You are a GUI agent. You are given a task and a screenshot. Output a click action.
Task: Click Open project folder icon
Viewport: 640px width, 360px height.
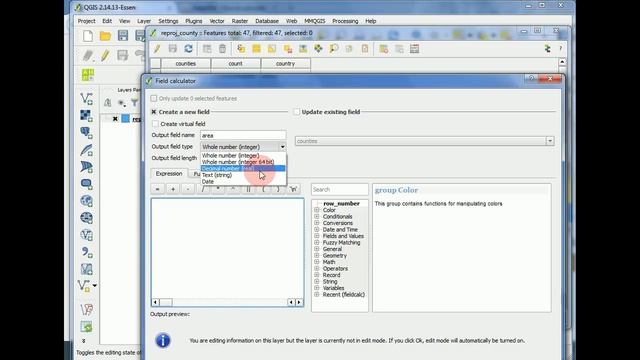105,36
